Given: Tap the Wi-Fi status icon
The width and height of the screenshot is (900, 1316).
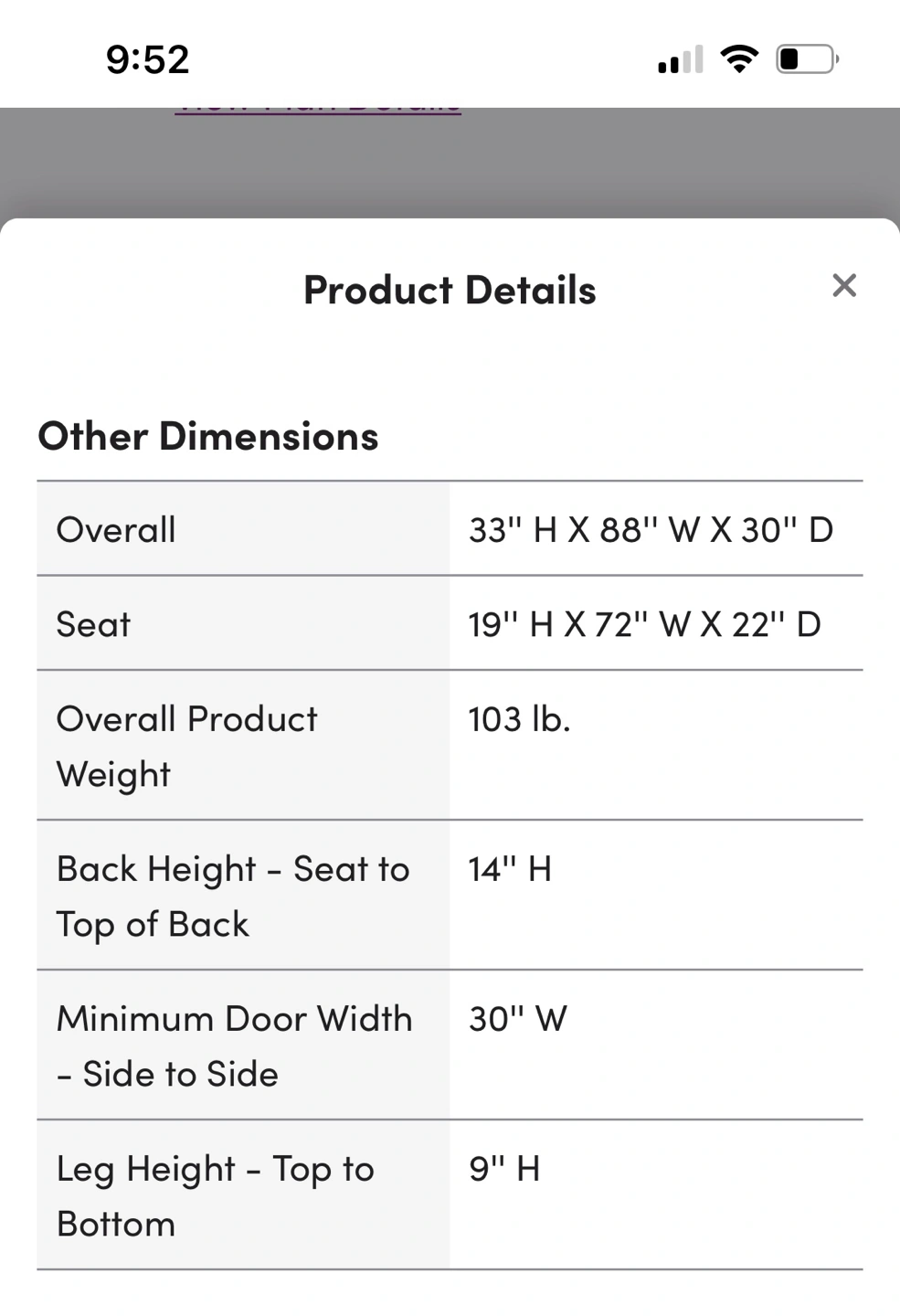Looking at the screenshot, I should tap(739, 59).
